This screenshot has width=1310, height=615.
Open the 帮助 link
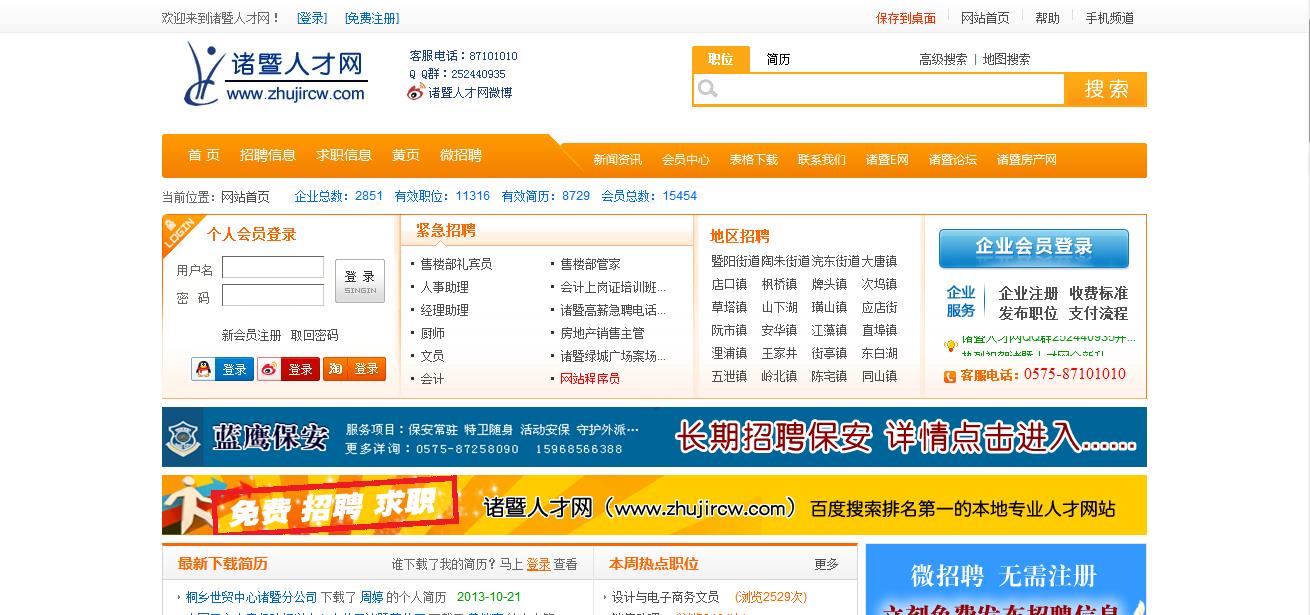pyautogui.click(x=1047, y=18)
